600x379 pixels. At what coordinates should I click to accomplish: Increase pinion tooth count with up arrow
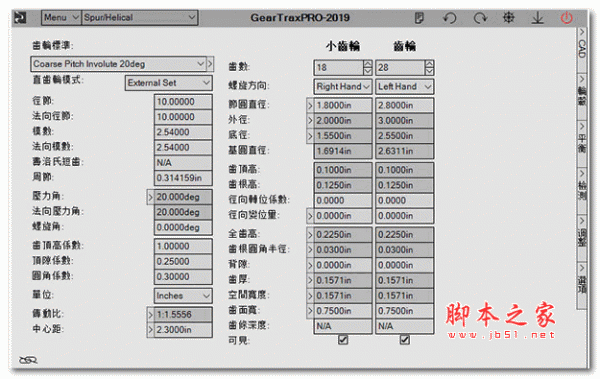coord(367,64)
